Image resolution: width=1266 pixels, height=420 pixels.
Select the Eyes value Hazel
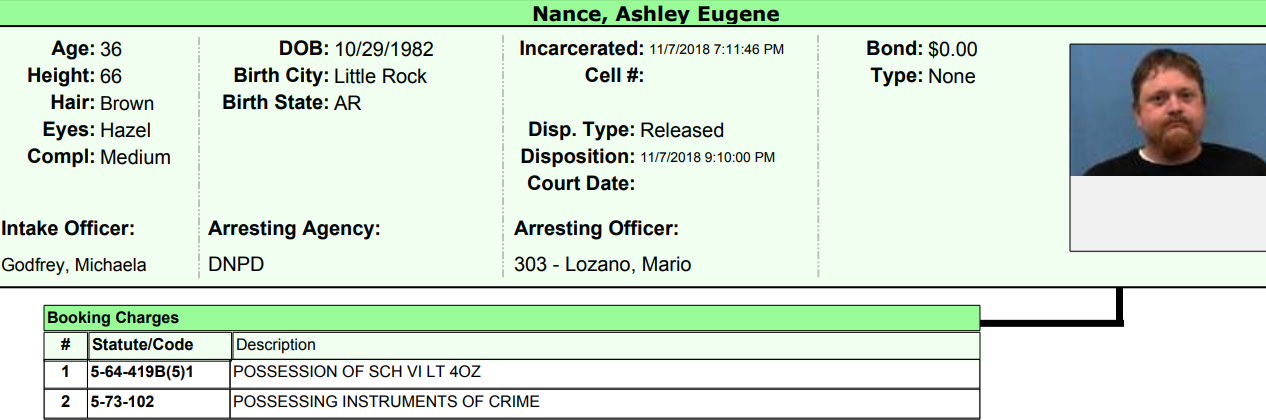(126, 130)
